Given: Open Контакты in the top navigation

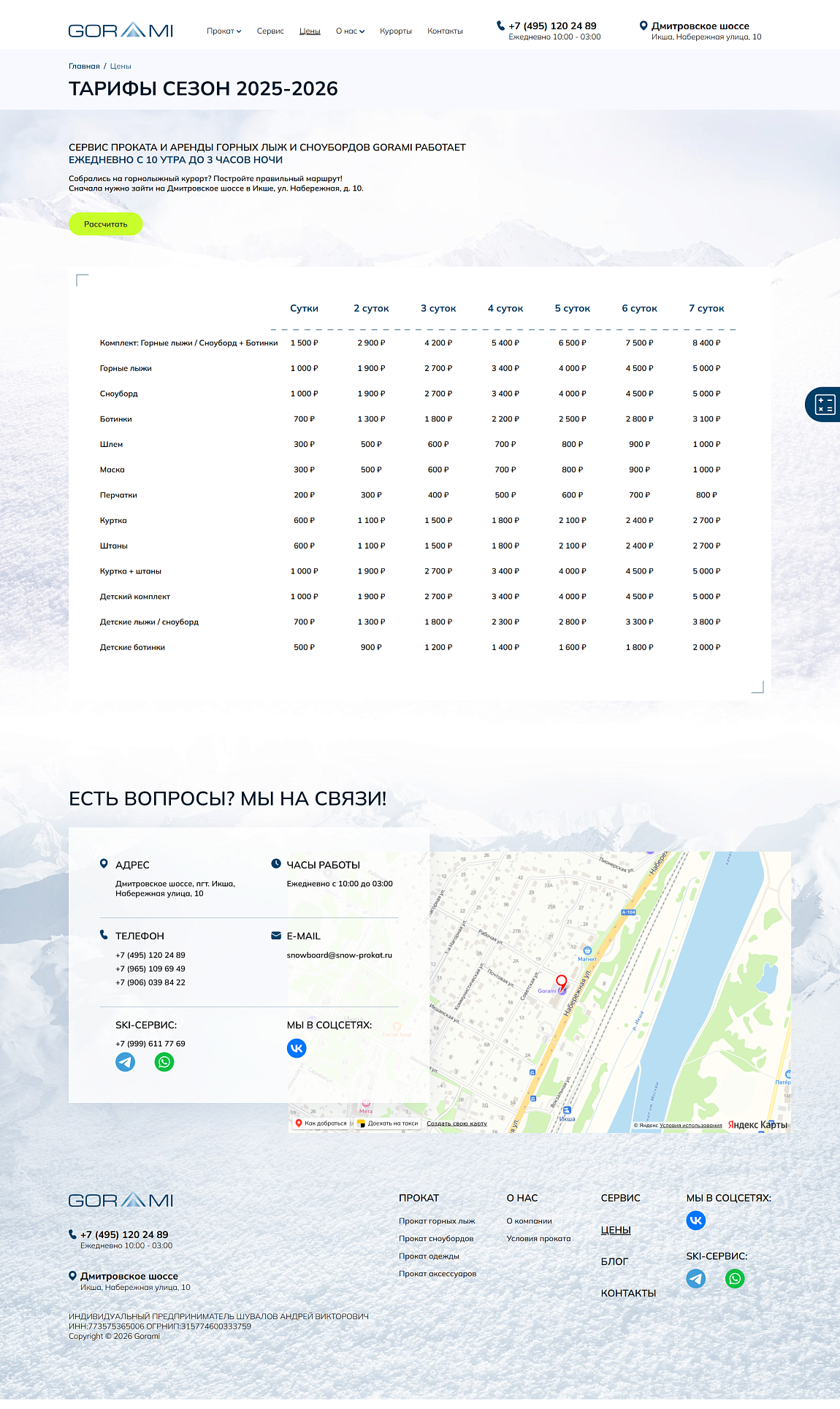Looking at the screenshot, I should point(445,31).
